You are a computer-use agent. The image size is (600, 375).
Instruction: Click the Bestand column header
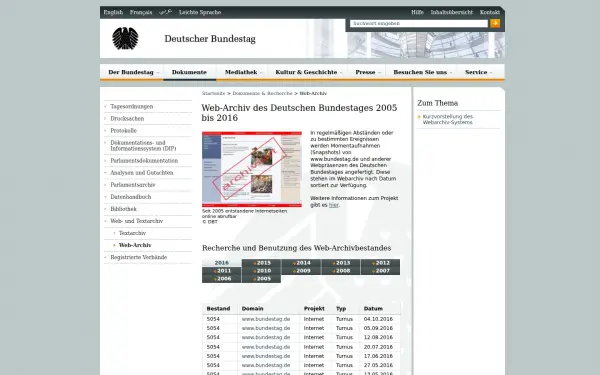tap(218, 308)
